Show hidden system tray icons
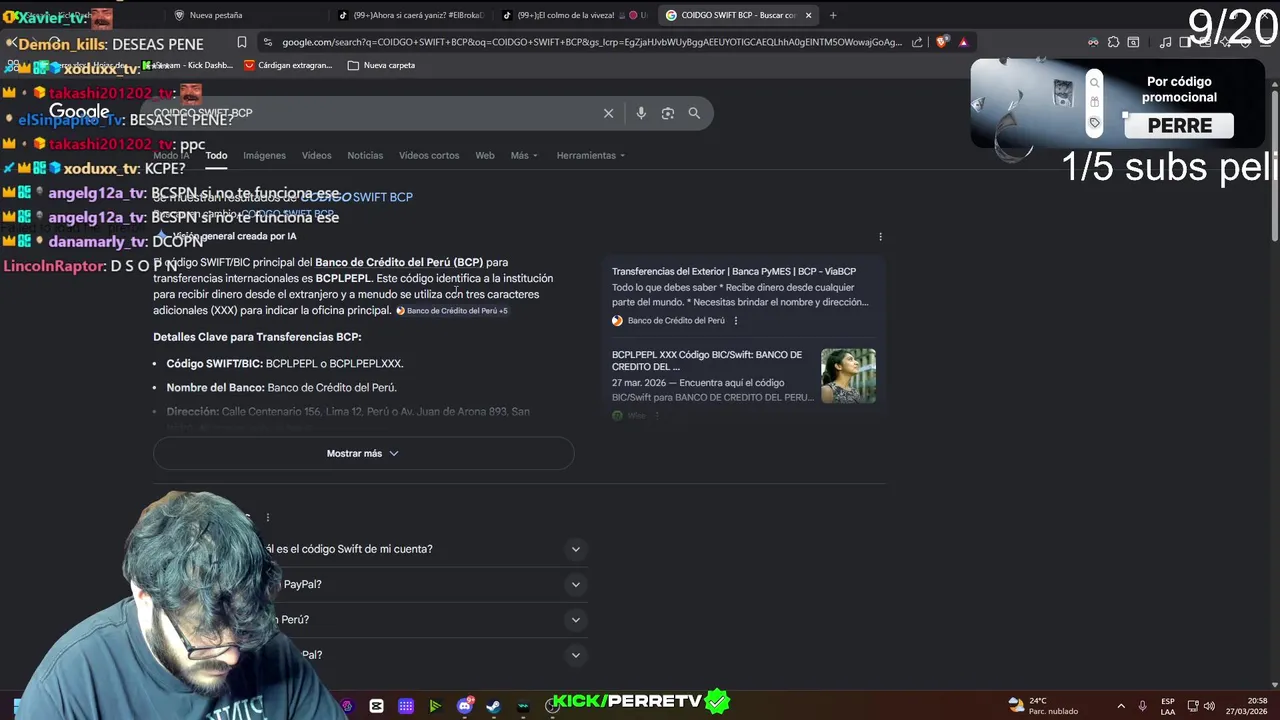1280x720 pixels. [x=1121, y=706]
